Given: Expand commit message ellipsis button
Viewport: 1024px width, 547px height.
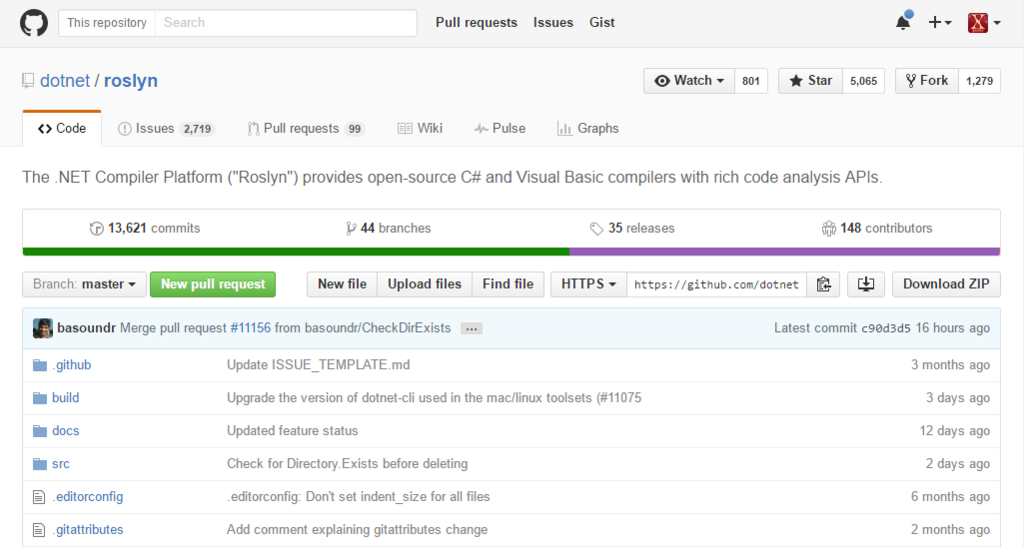Looking at the screenshot, I should click(x=472, y=328).
